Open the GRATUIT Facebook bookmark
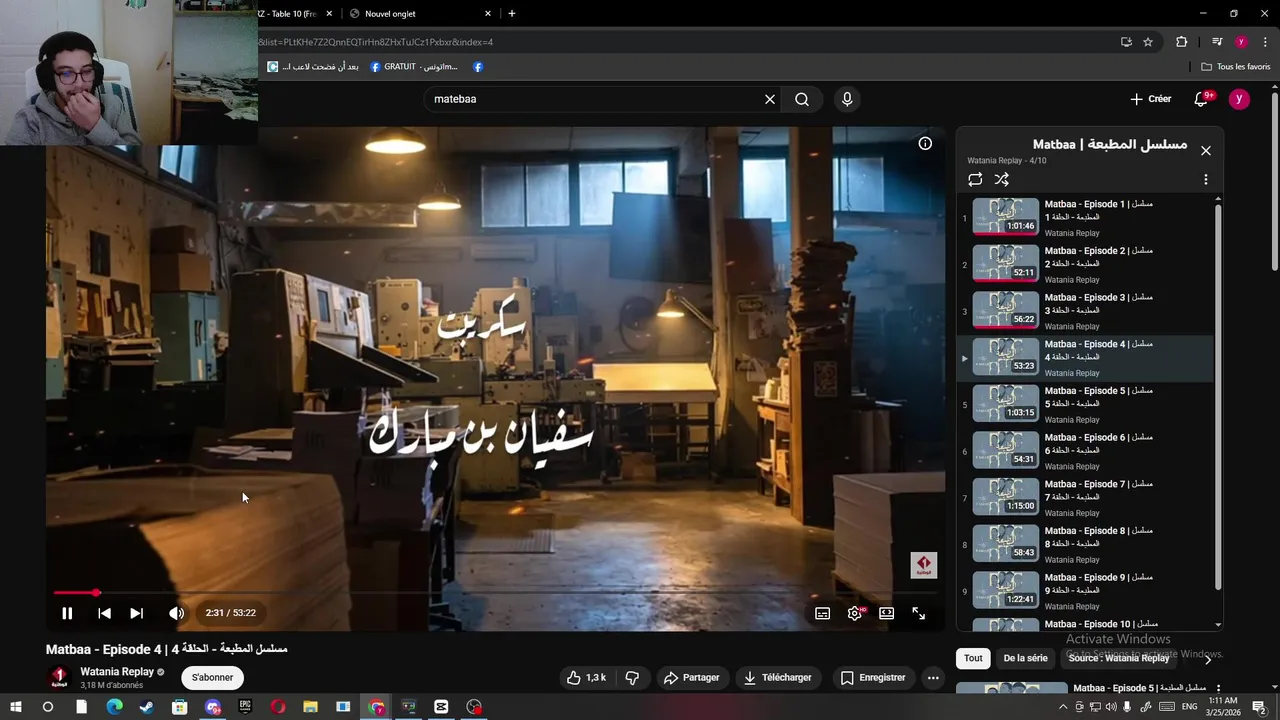This screenshot has width=1280, height=720. (x=414, y=66)
